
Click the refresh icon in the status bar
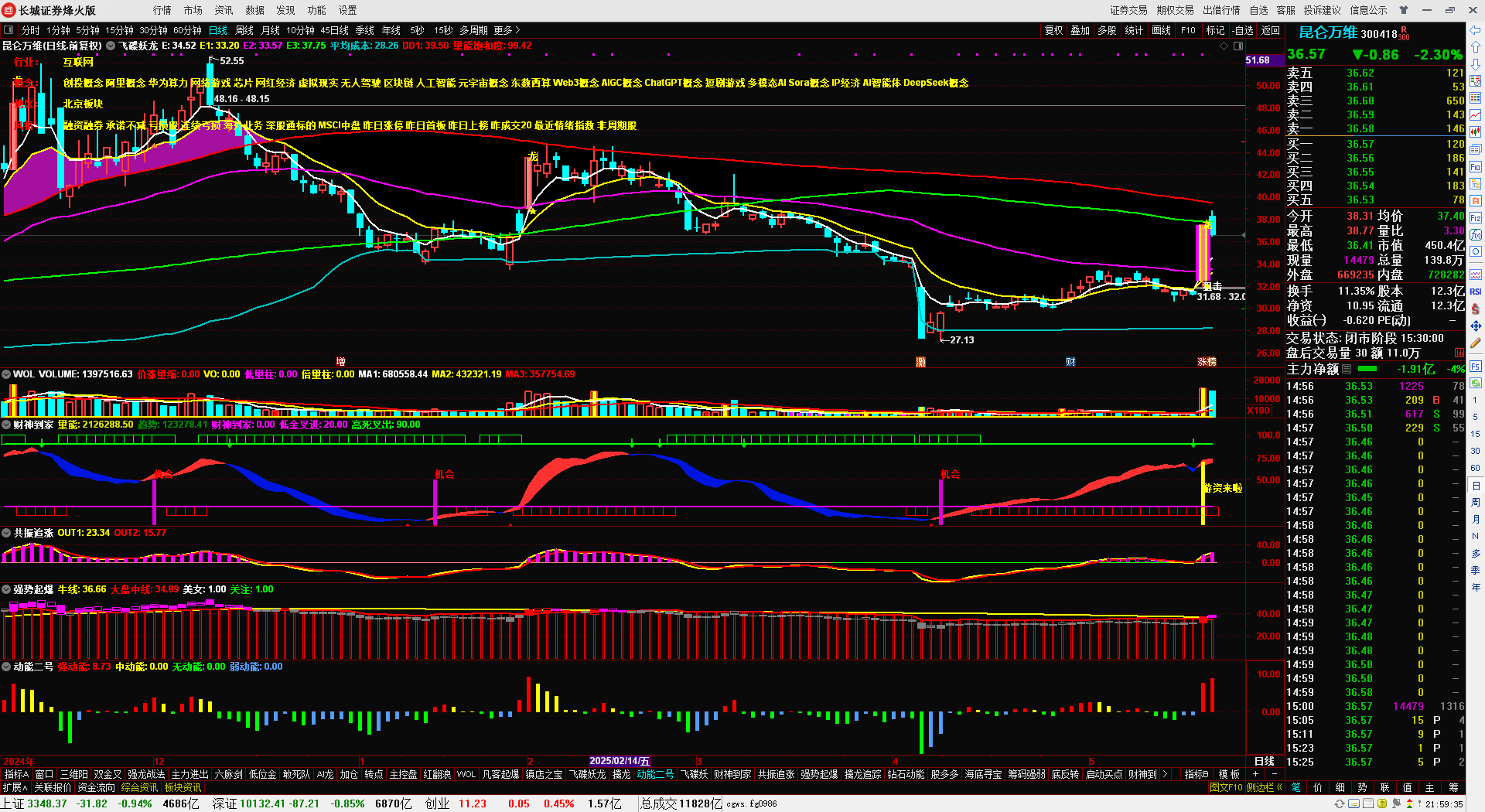coord(1339,803)
